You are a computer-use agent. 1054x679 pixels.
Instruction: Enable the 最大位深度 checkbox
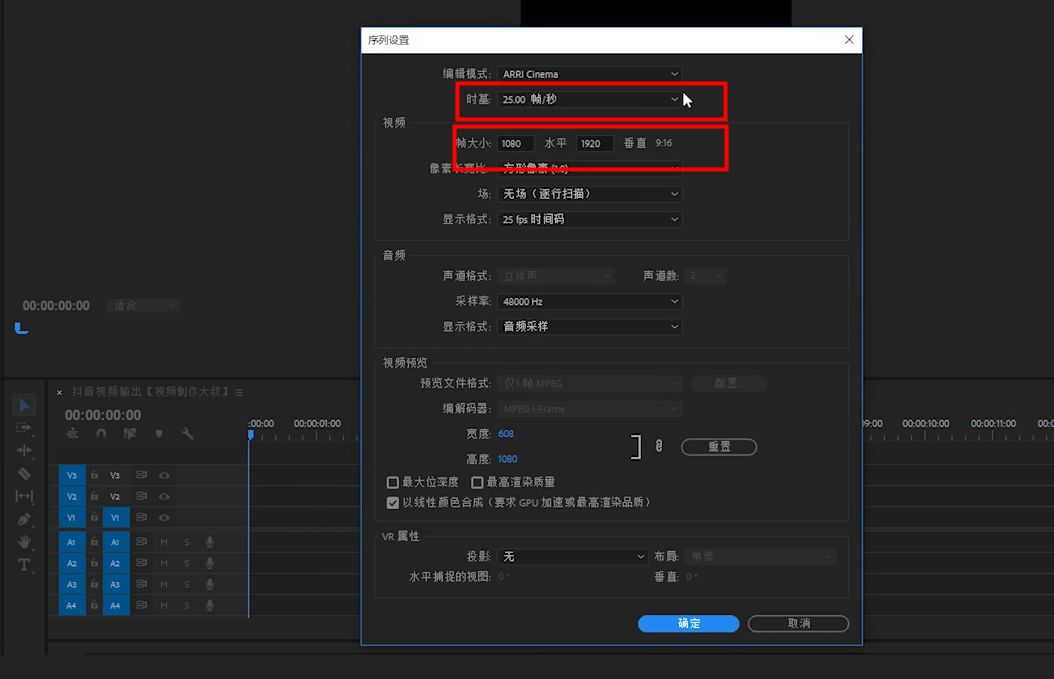[x=392, y=481]
